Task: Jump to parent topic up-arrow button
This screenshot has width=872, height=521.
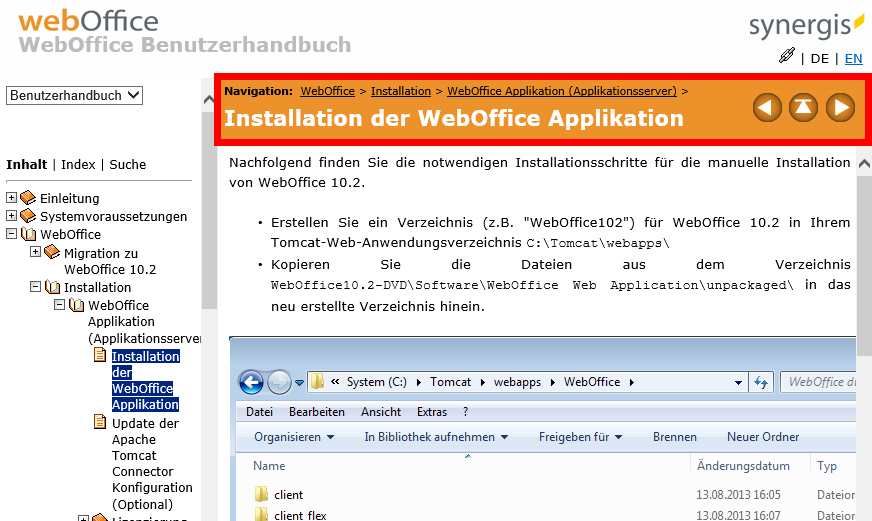Action: pos(804,107)
